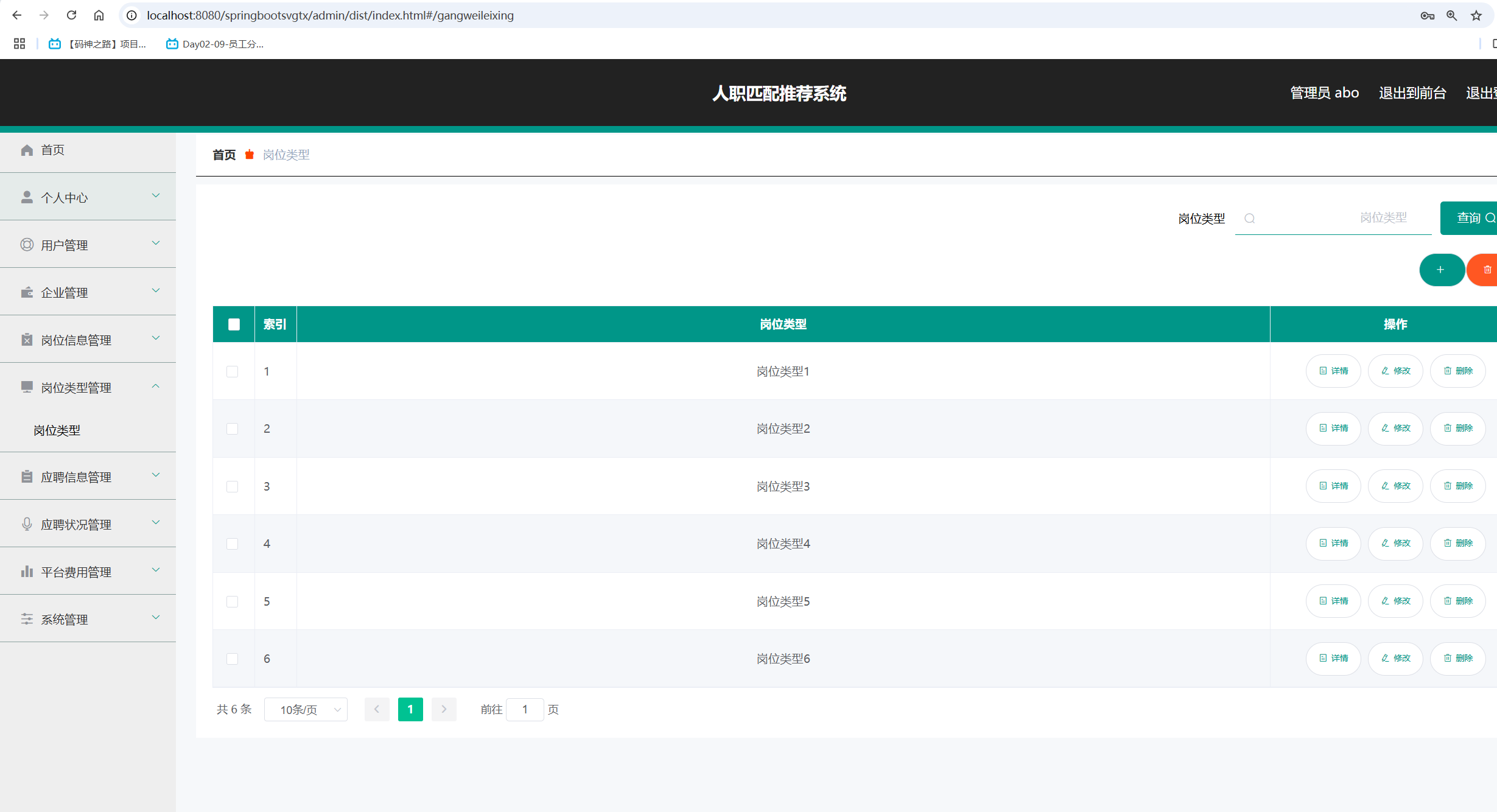Click 退出到前台 in the header
1497x812 pixels.
click(1412, 93)
